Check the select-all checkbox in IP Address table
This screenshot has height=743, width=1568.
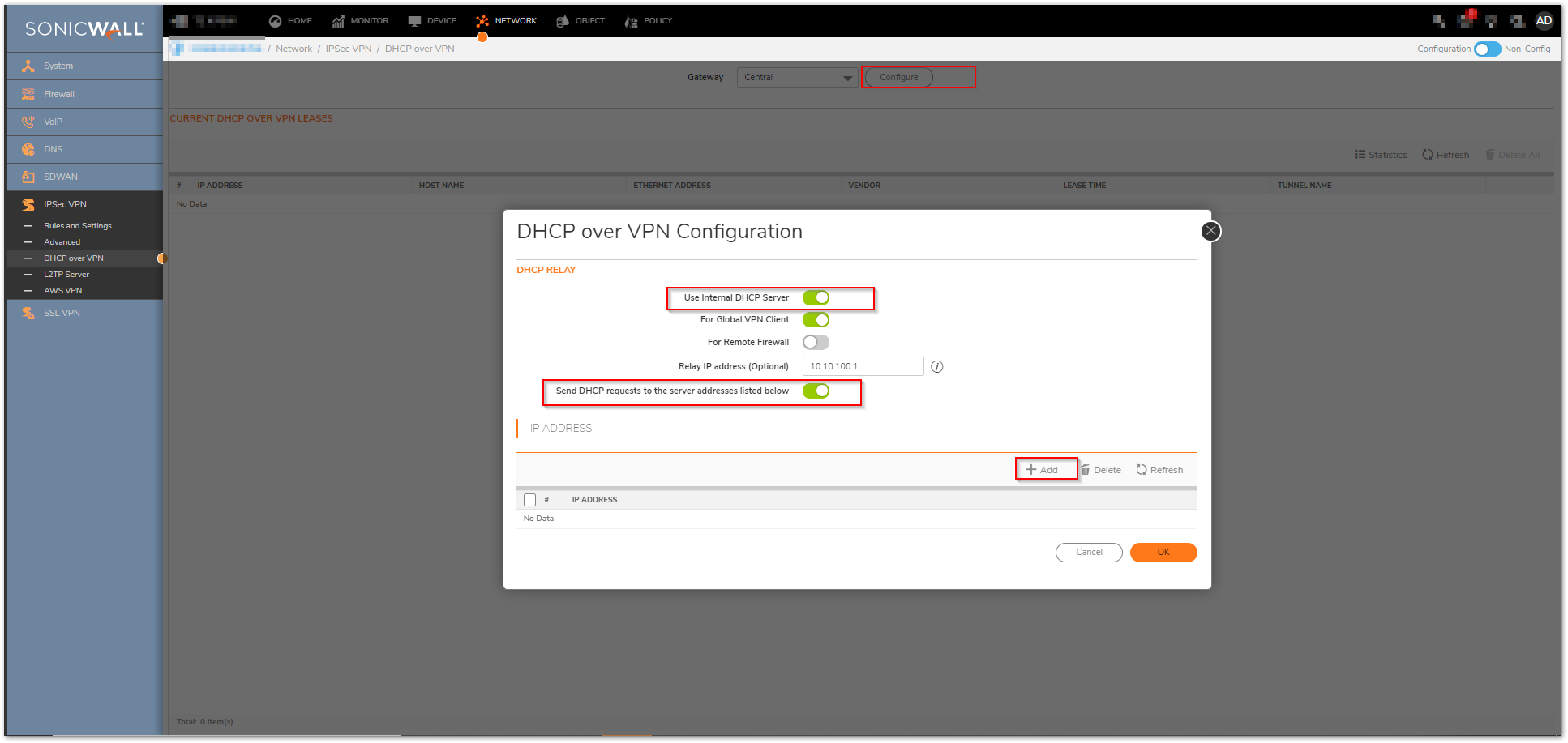530,500
